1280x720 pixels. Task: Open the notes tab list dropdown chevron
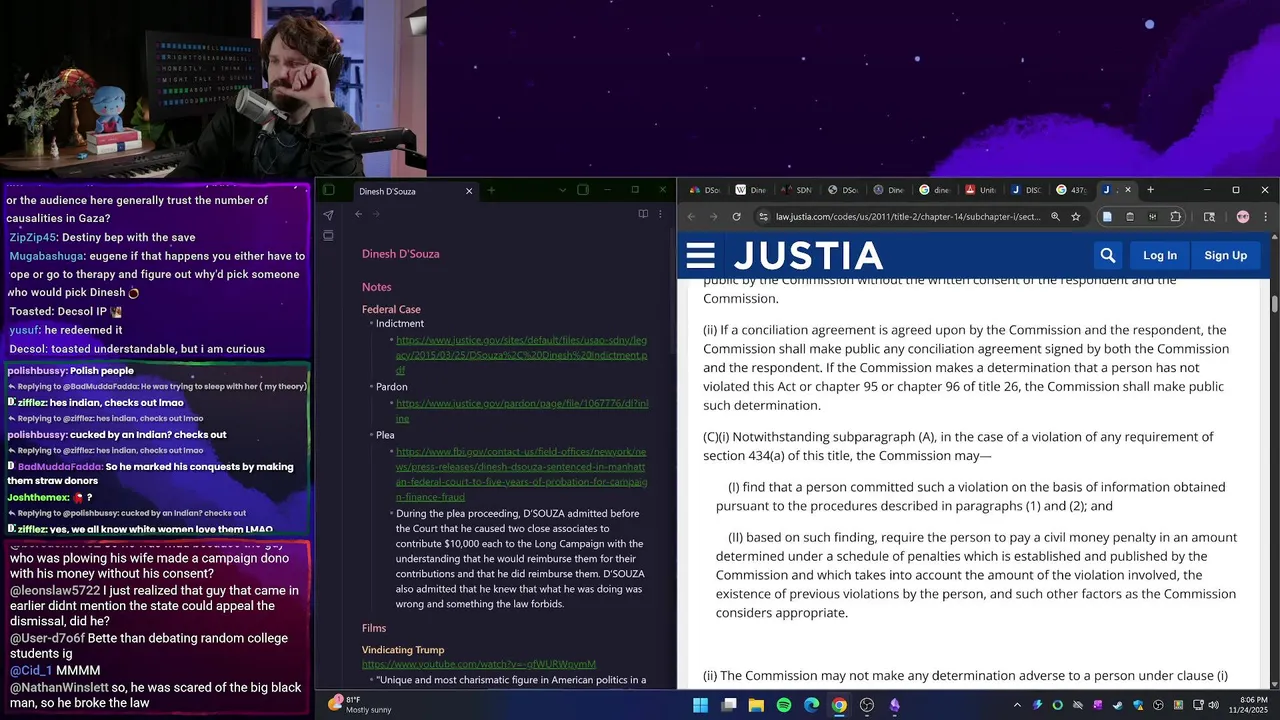click(x=562, y=190)
